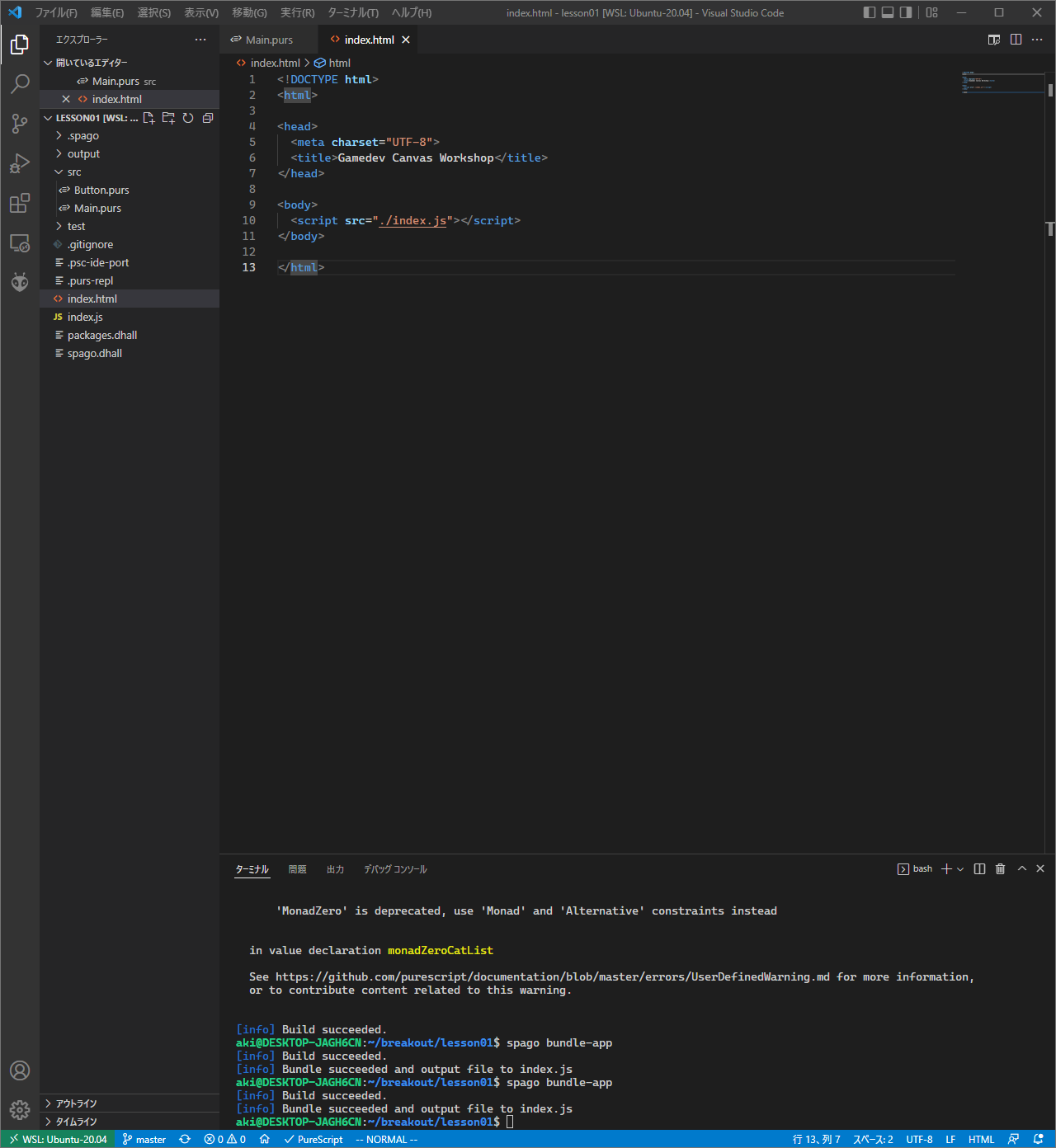Kill terminal with trash icon

[x=1000, y=868]
